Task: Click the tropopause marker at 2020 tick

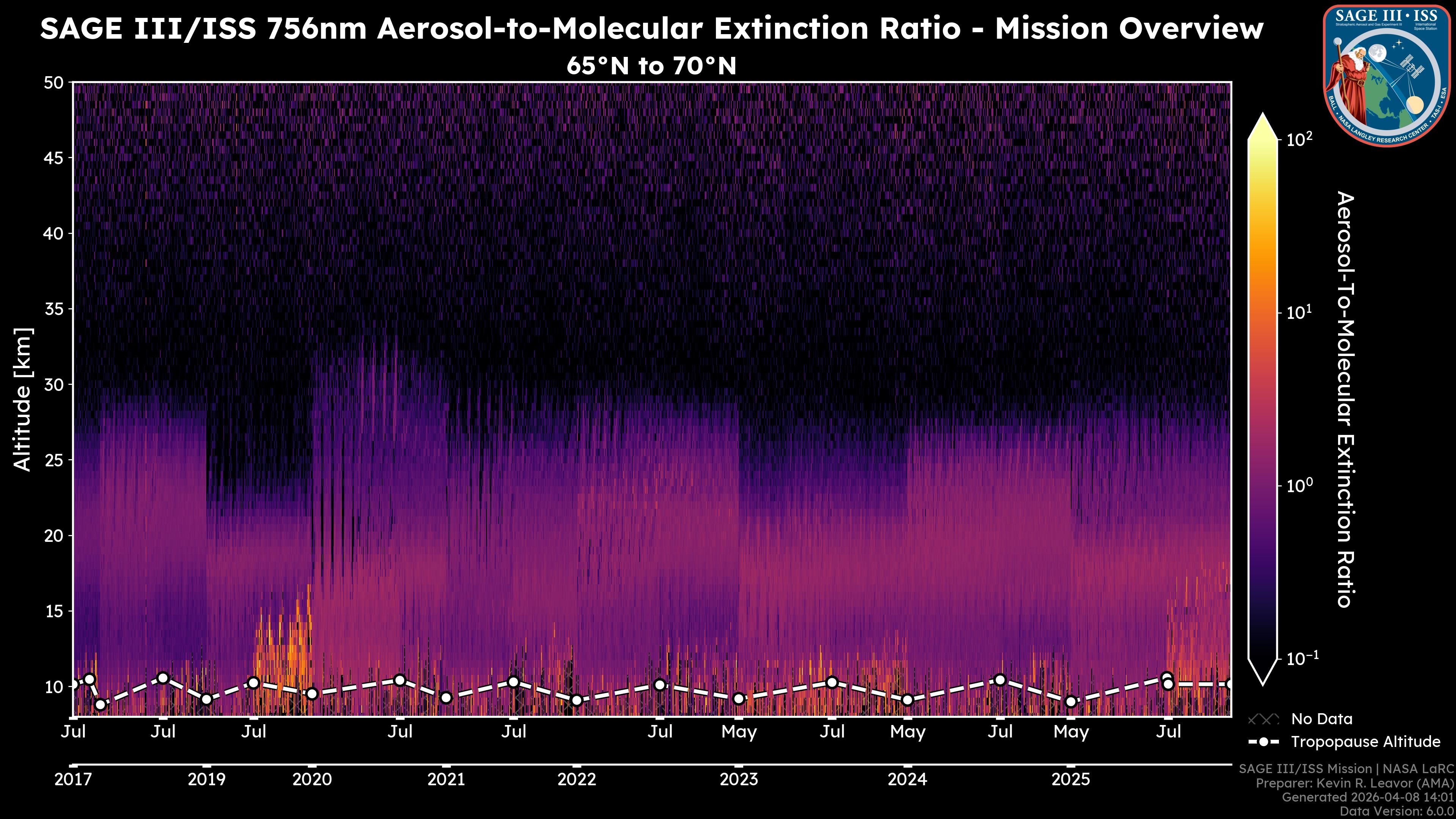Action: pos(312,693)
